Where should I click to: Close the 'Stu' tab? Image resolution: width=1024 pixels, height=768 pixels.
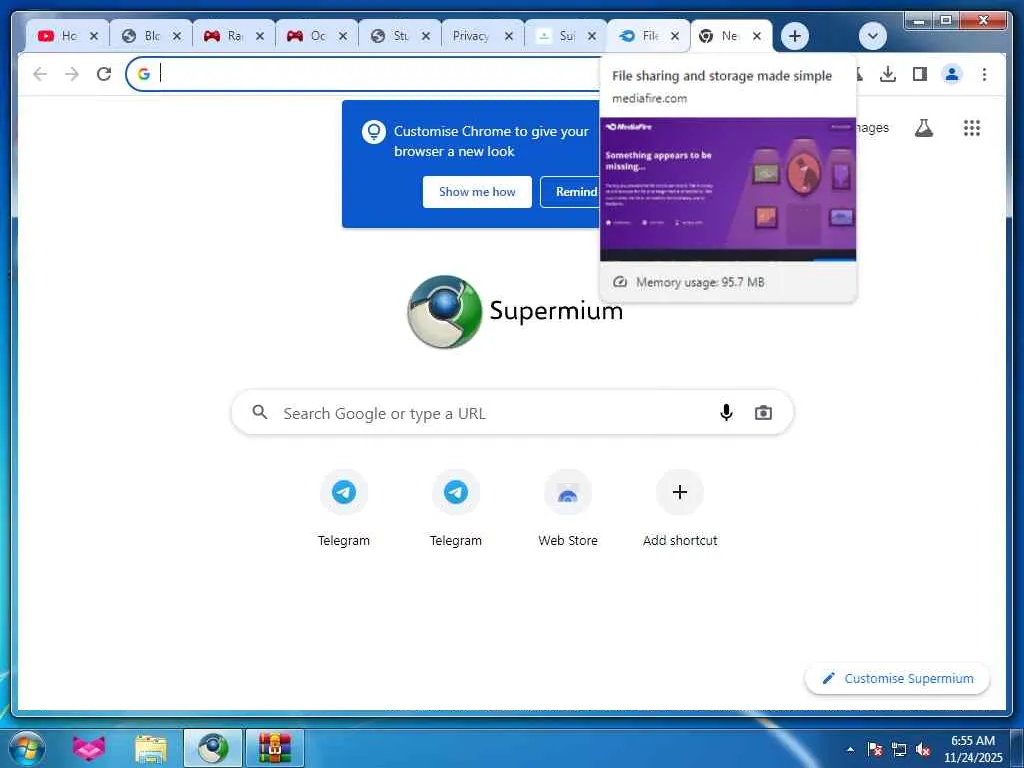point(426,36)
